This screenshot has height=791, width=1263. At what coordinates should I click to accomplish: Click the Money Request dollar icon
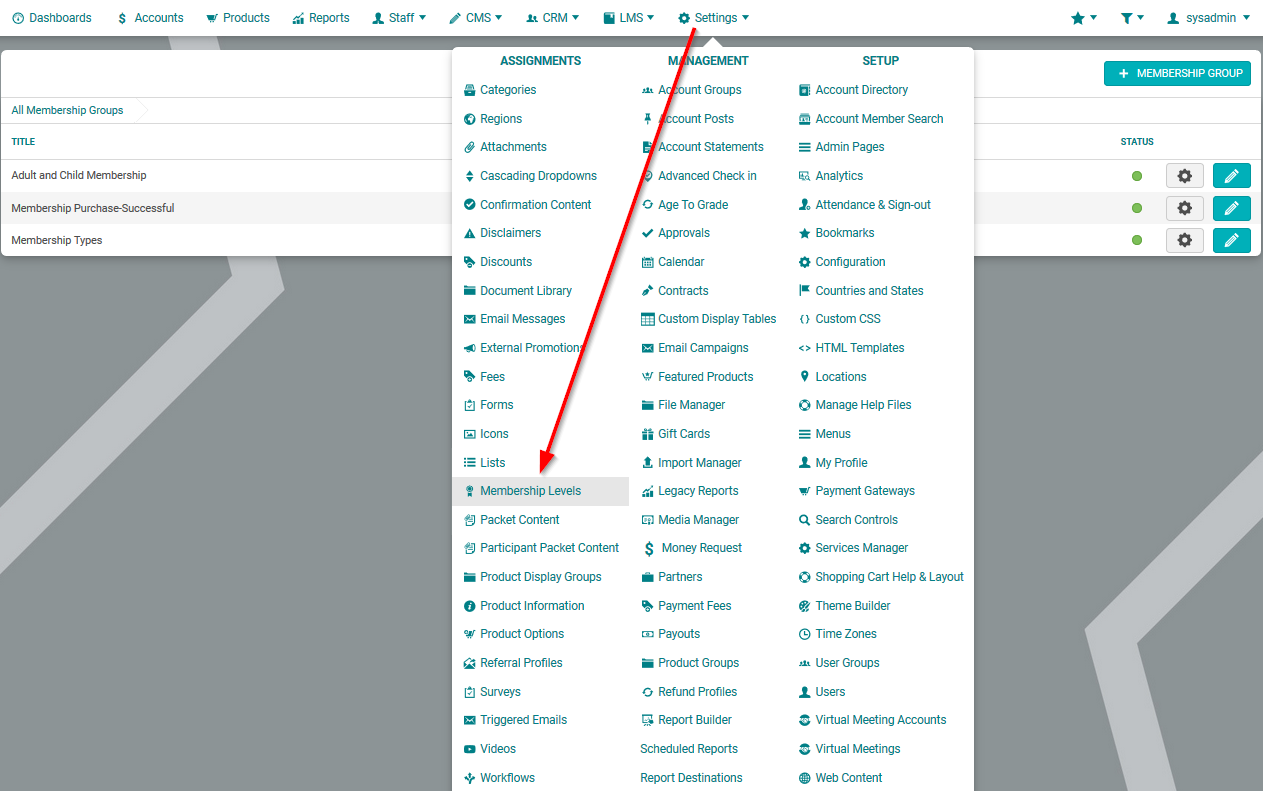[x=650, y=548]
